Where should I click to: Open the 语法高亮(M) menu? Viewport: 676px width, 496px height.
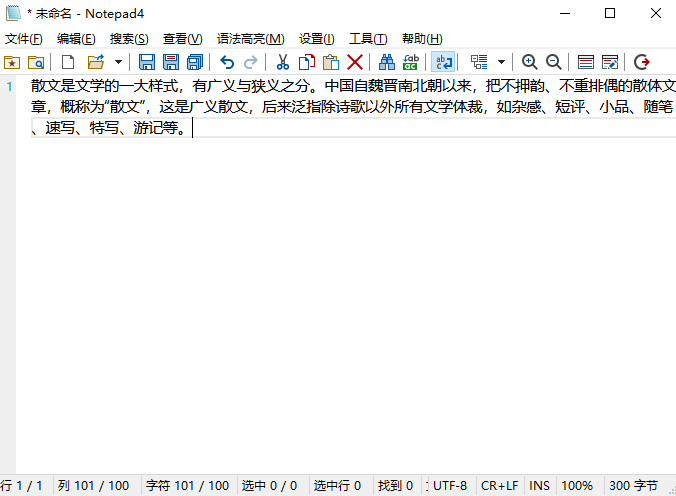[x=250, y=39]
